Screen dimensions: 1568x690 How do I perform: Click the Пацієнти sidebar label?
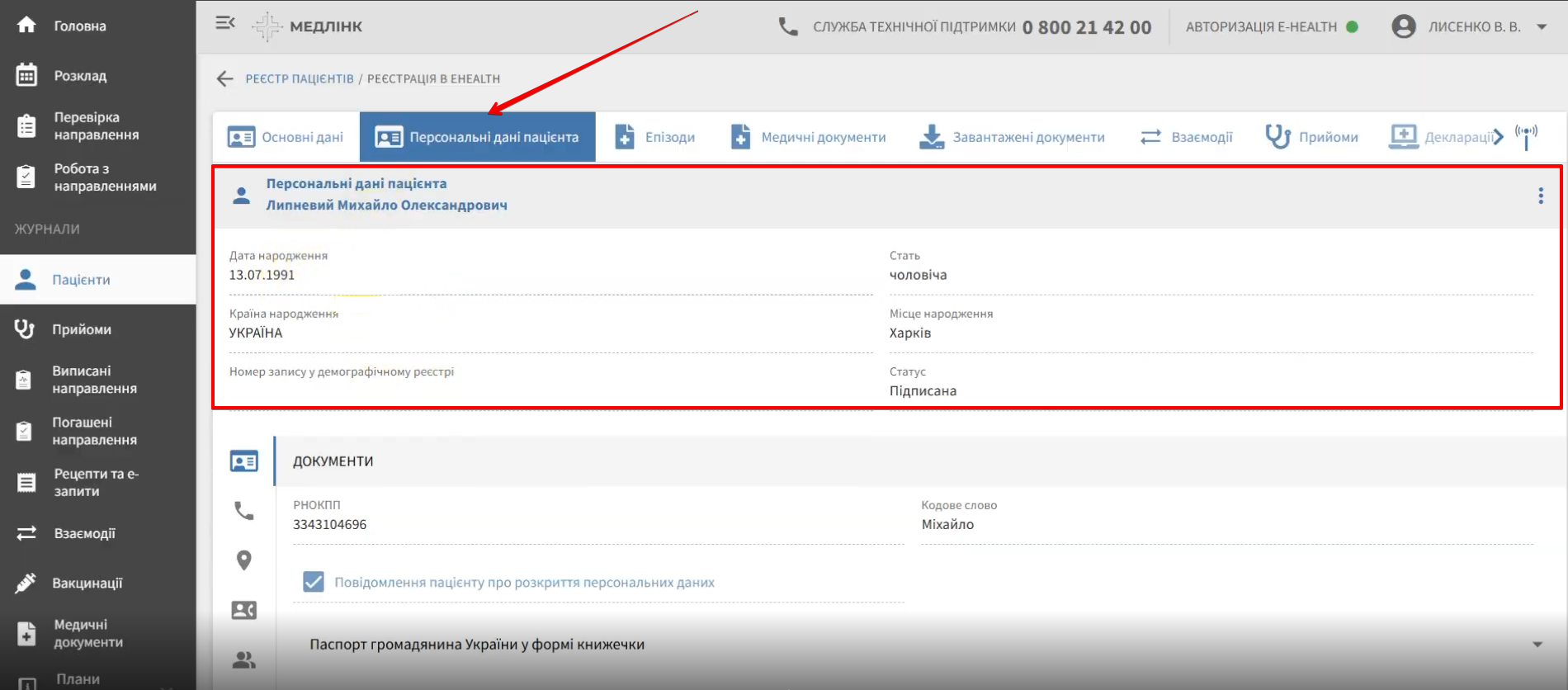pyautogui.click(x=81, y=280)
